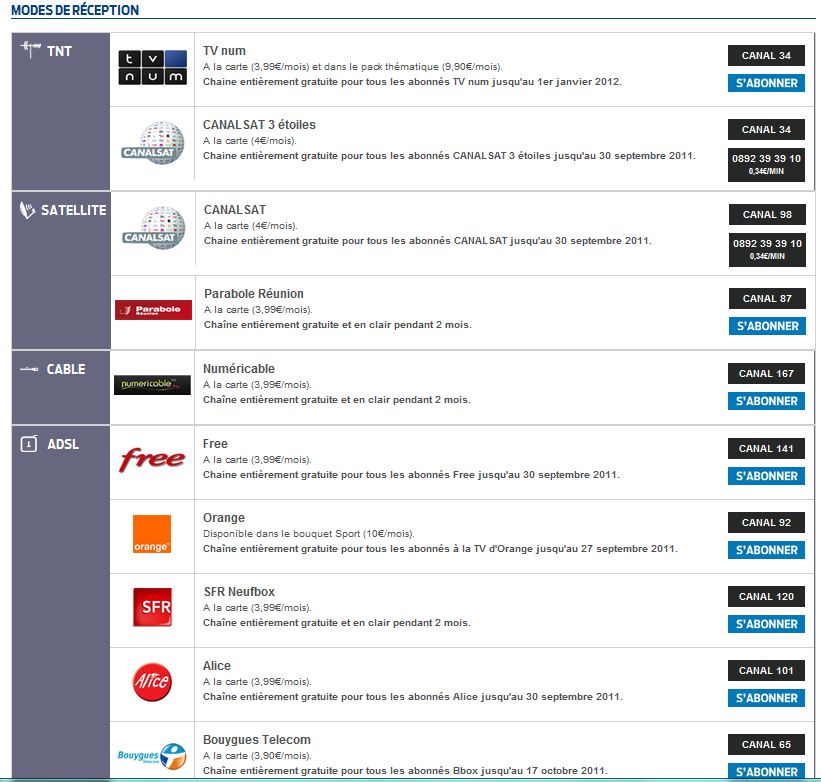Click TV num text mentioning 1er janvier 2012
This screenshot has width=821, height=782.
pos(412,82)
